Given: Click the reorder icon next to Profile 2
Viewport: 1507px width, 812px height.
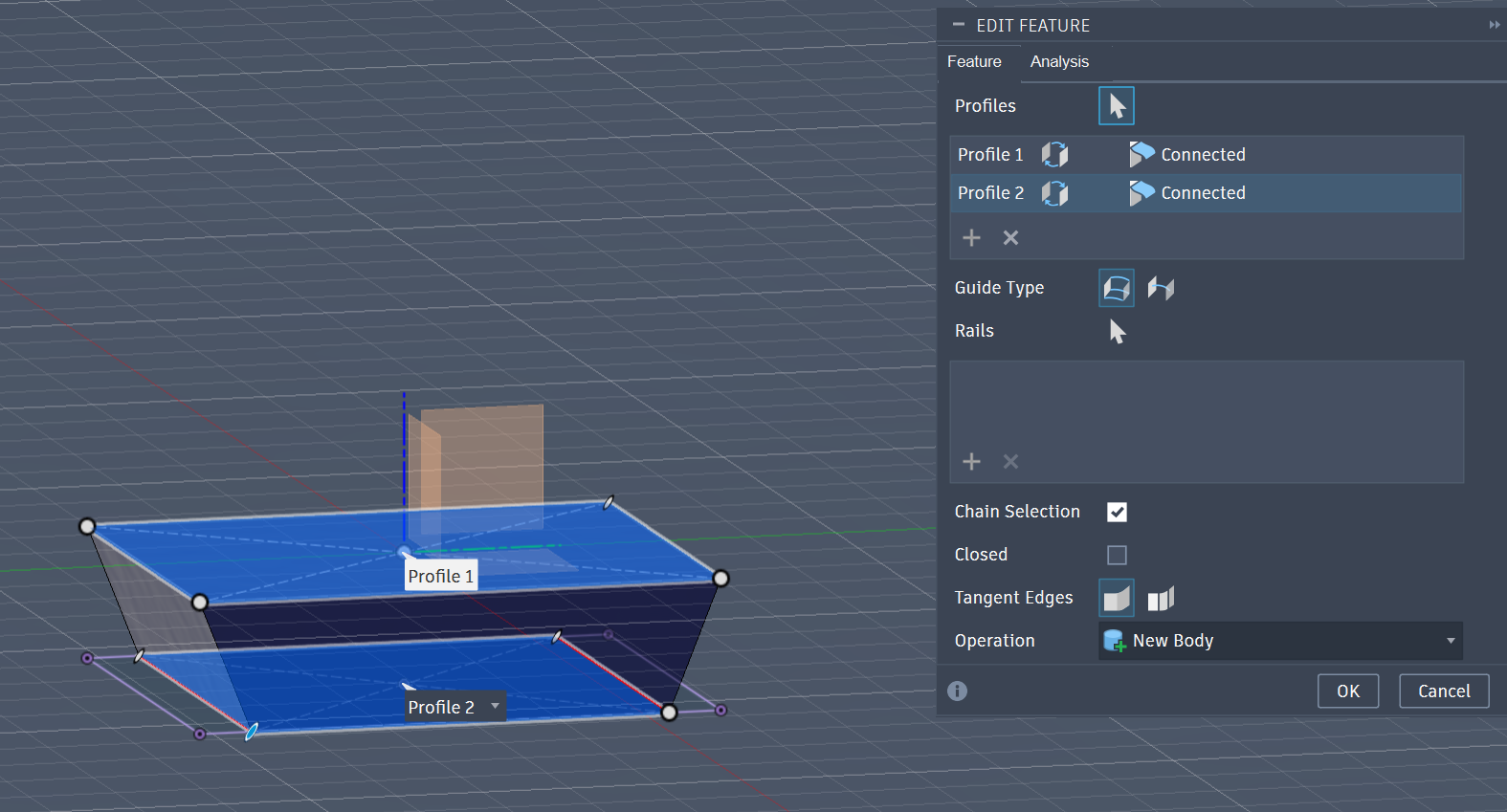Looking at the screenshot, I should [1054, 193].
